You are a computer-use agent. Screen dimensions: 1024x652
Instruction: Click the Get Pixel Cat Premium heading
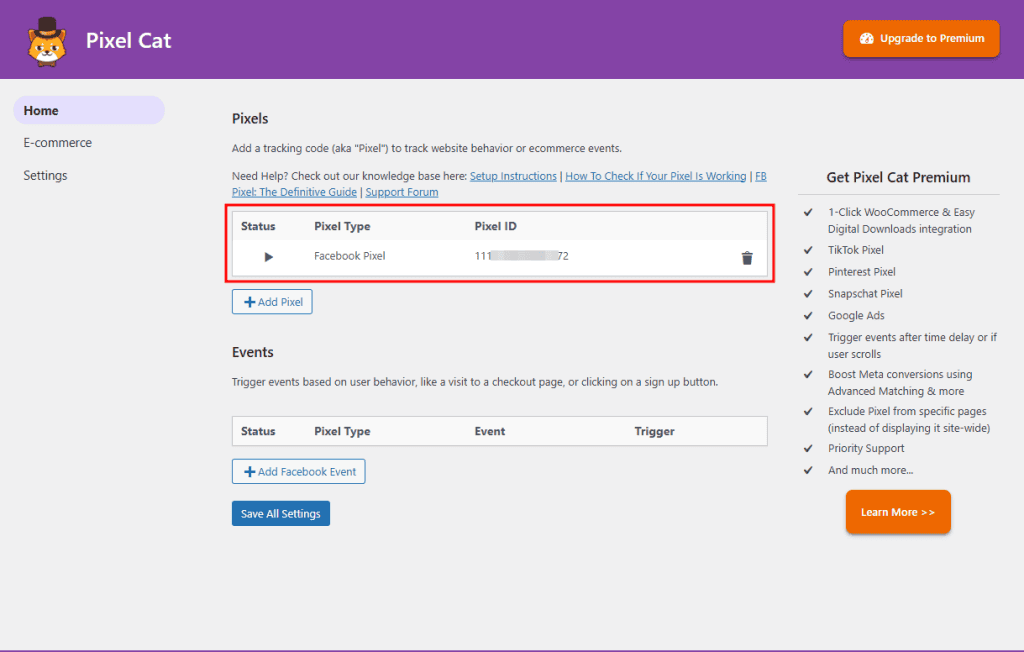click(898, 178)
